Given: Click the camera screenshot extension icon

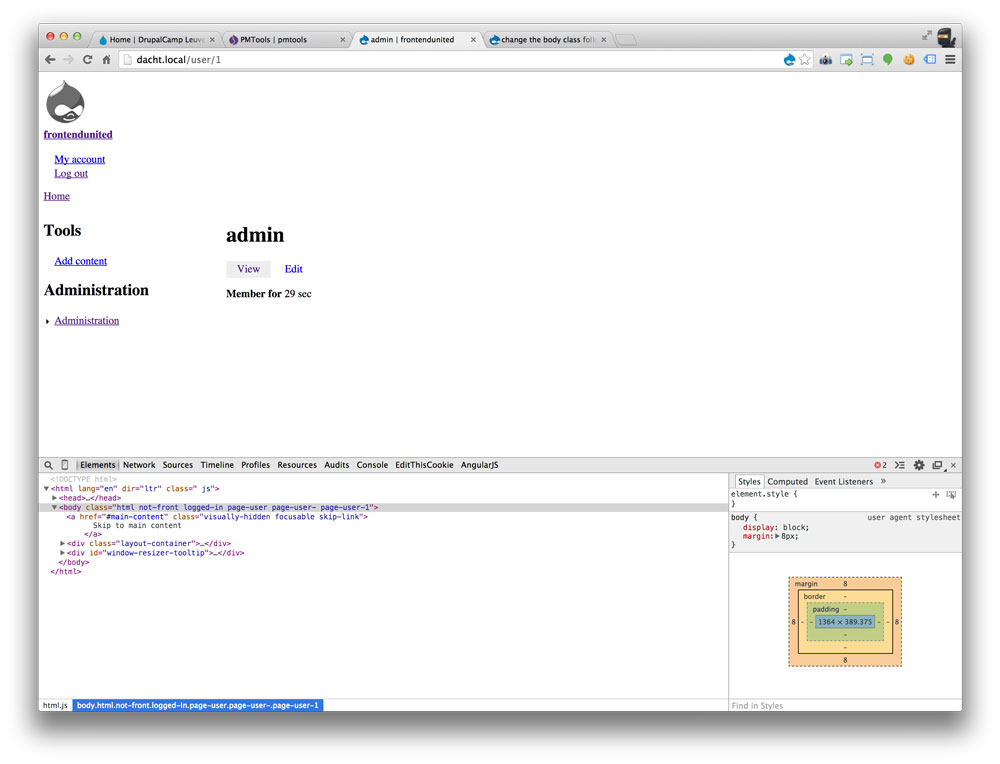Looking at the screenshot, I should (825, 59).
